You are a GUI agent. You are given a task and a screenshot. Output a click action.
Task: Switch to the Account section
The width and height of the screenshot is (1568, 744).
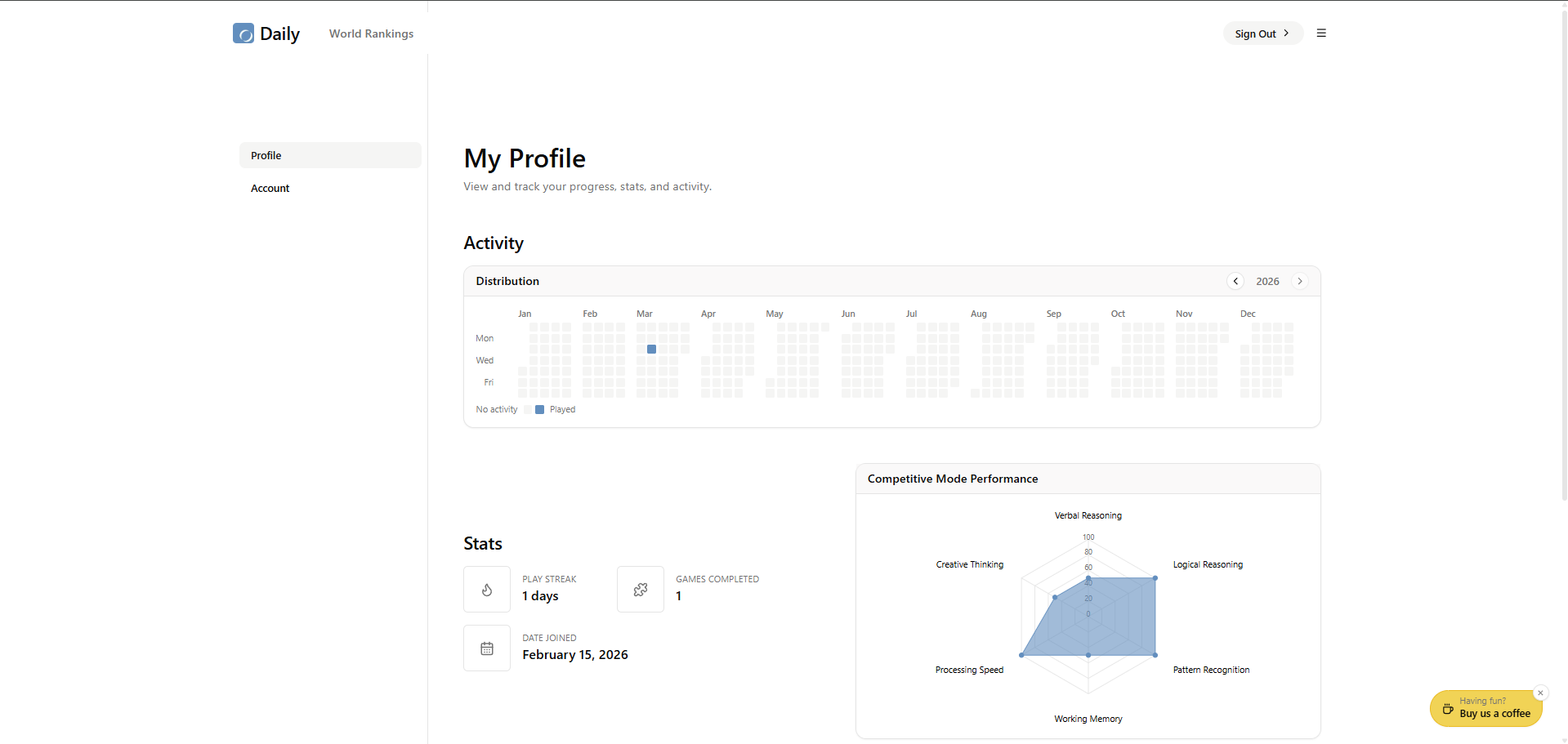270,188
